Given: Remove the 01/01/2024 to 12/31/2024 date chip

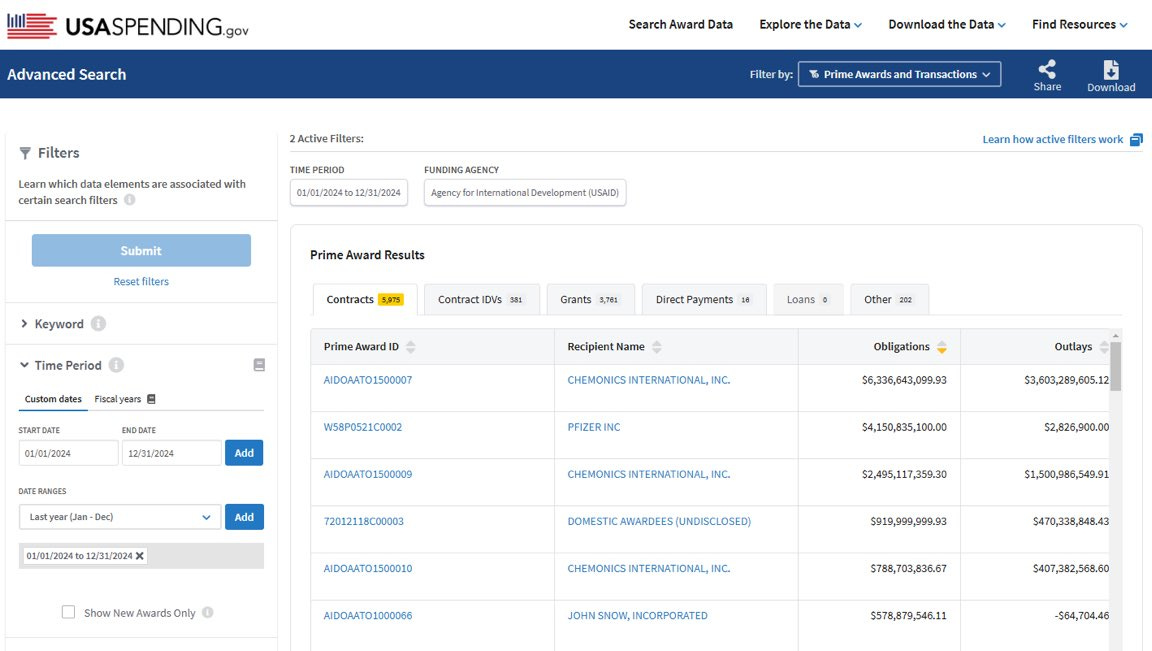Looking at the screenshot, I should coord(140,556).
